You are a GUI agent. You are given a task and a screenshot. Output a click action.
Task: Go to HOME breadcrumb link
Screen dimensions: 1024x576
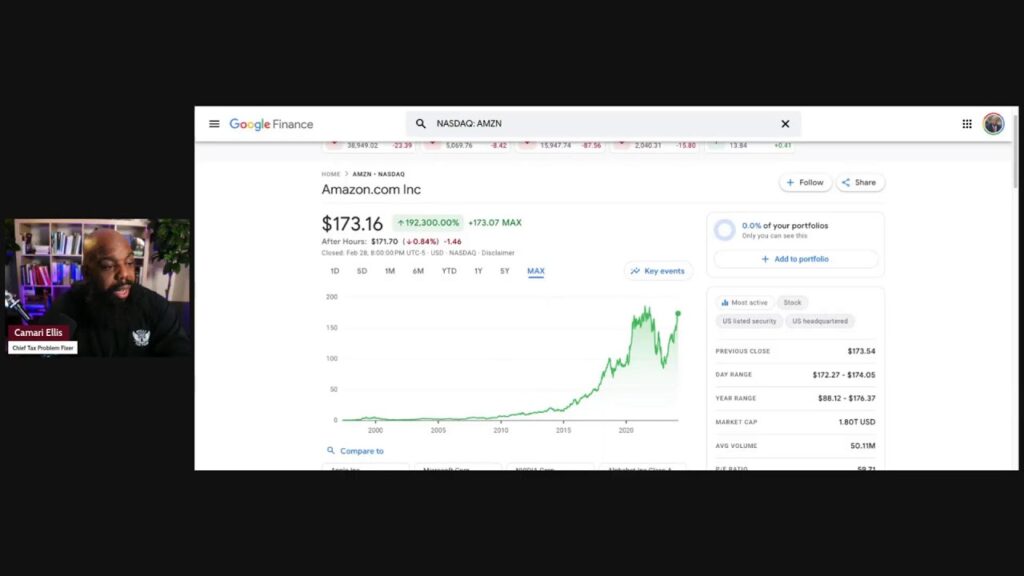[x=331, y=174]
